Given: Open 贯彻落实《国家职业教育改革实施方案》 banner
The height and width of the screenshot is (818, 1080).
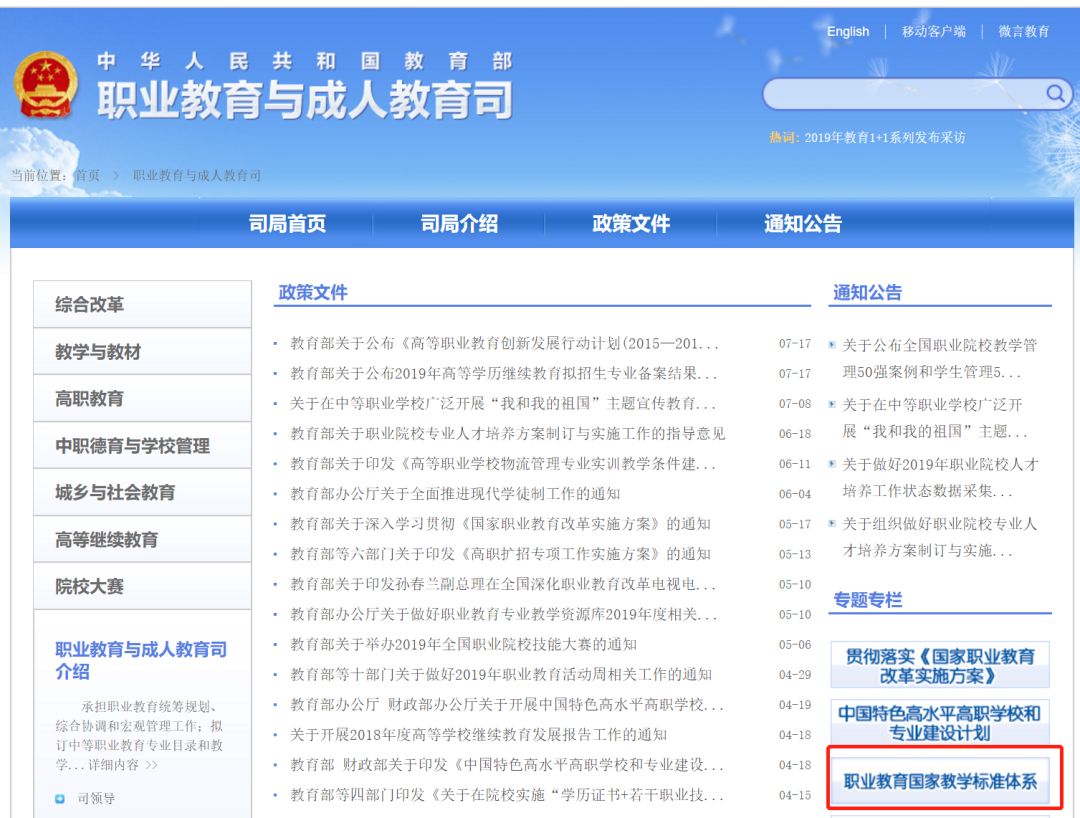Looking at the screenshot, I should coord(940,665).
